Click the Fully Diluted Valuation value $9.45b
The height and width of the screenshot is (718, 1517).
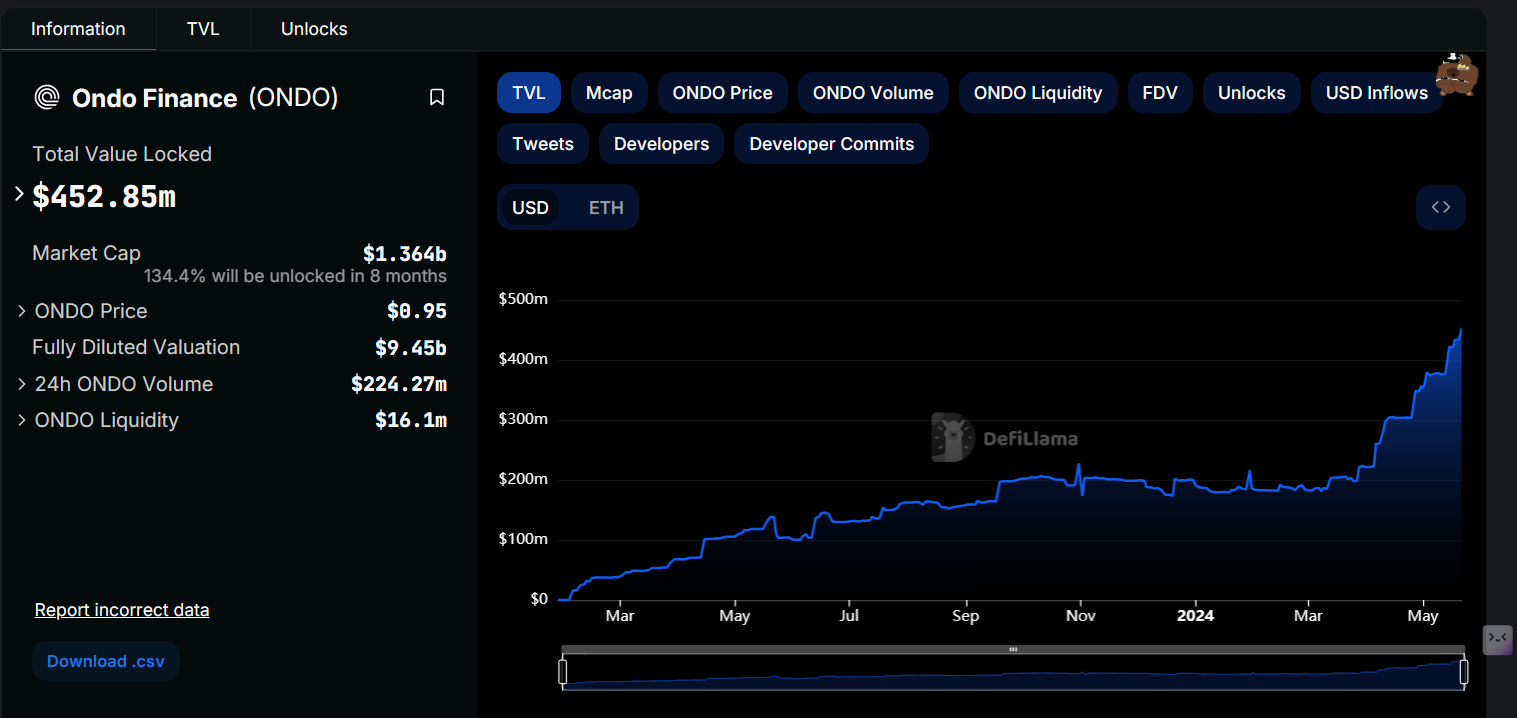tap(411, 348)
